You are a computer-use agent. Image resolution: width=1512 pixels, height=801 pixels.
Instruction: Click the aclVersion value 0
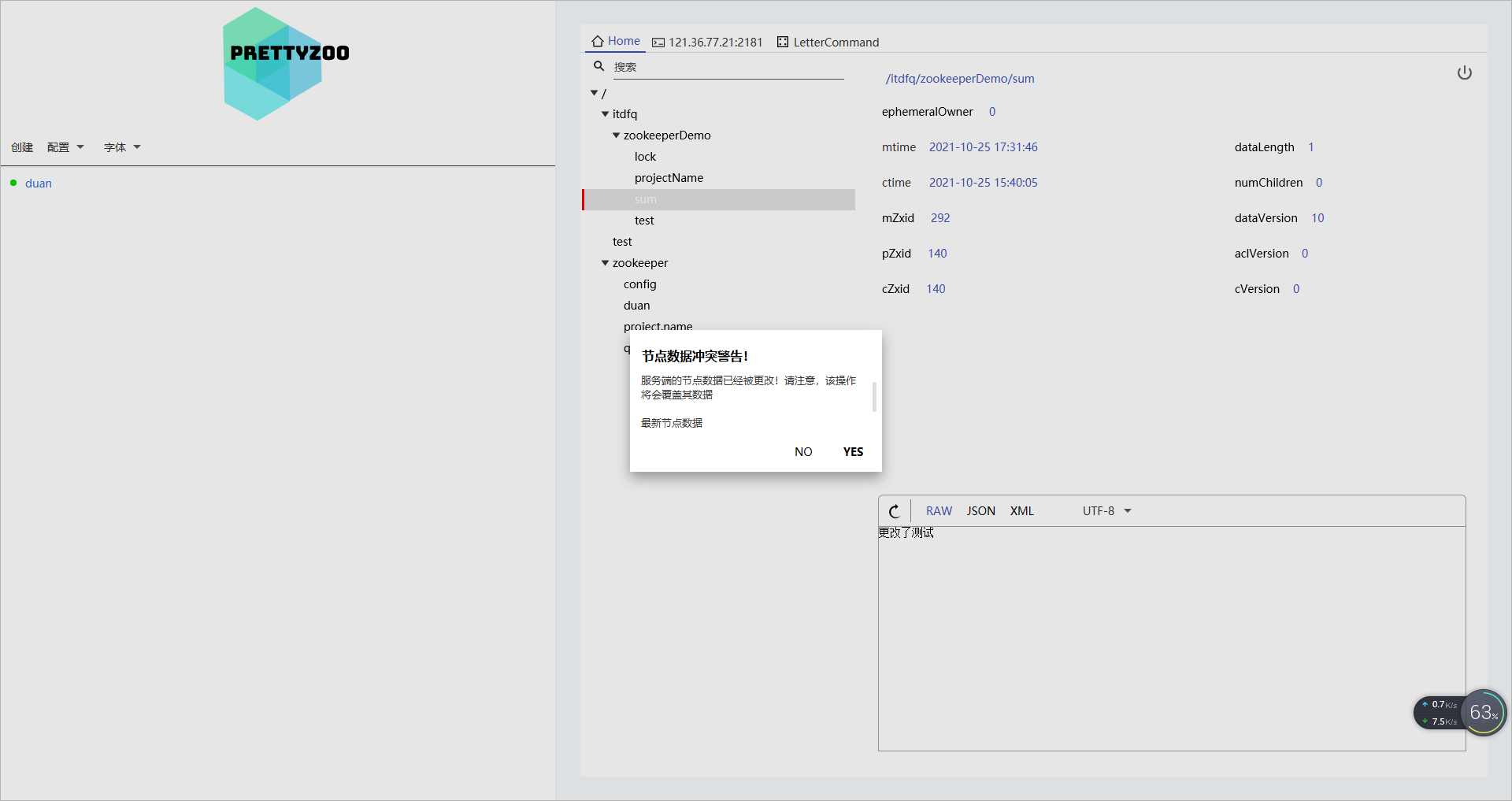(x=1305, y=254)
